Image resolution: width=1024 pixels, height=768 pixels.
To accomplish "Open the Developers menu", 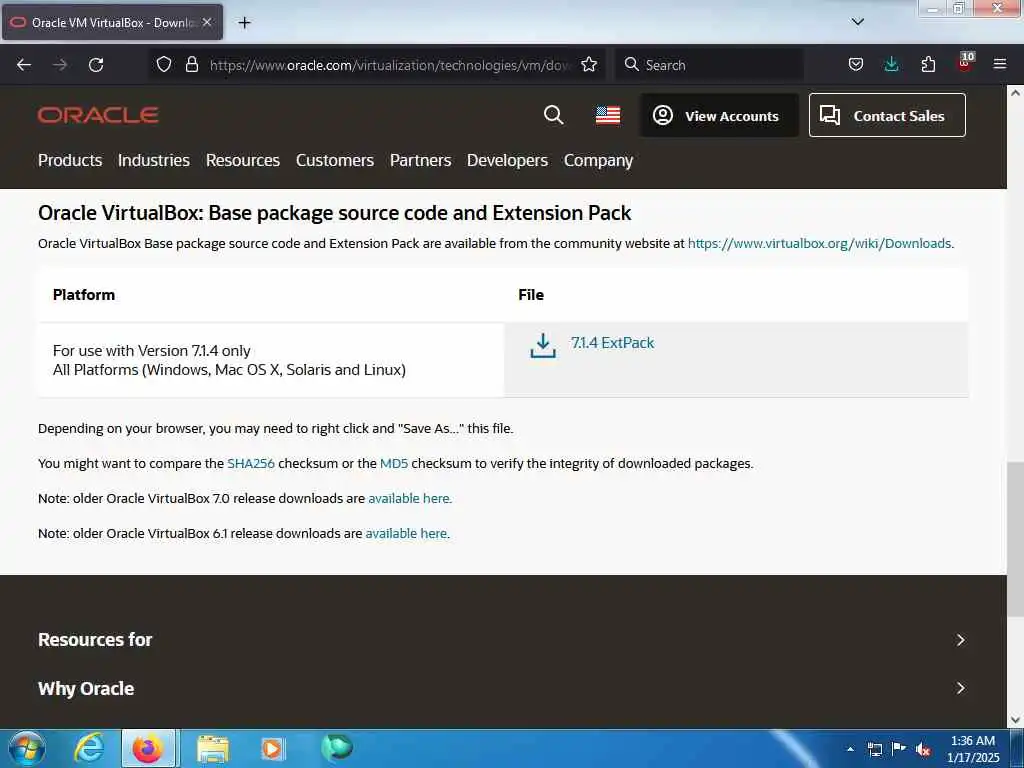I will coord(507,160).
